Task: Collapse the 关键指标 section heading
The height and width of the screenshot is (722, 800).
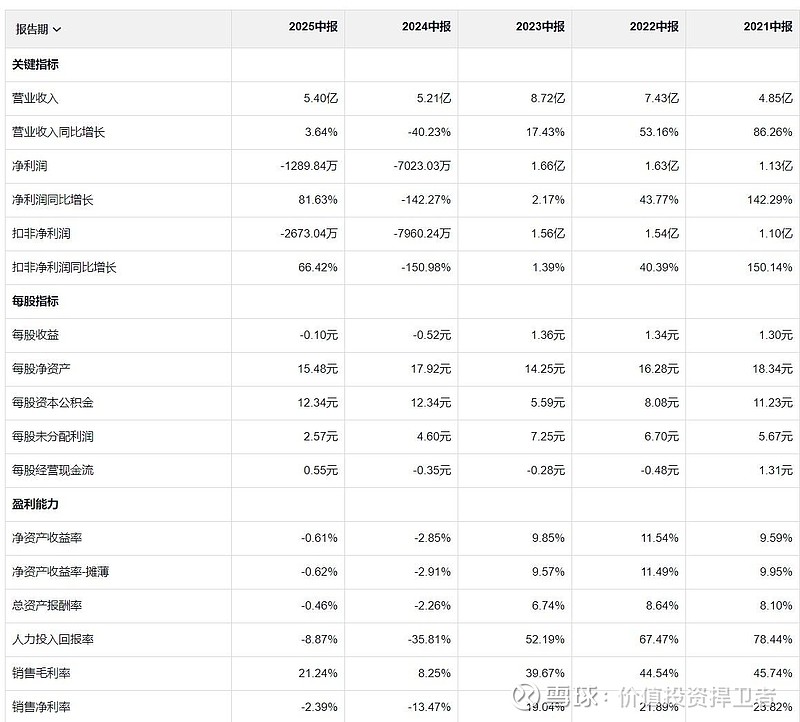Action: click(x=35, y=64)
